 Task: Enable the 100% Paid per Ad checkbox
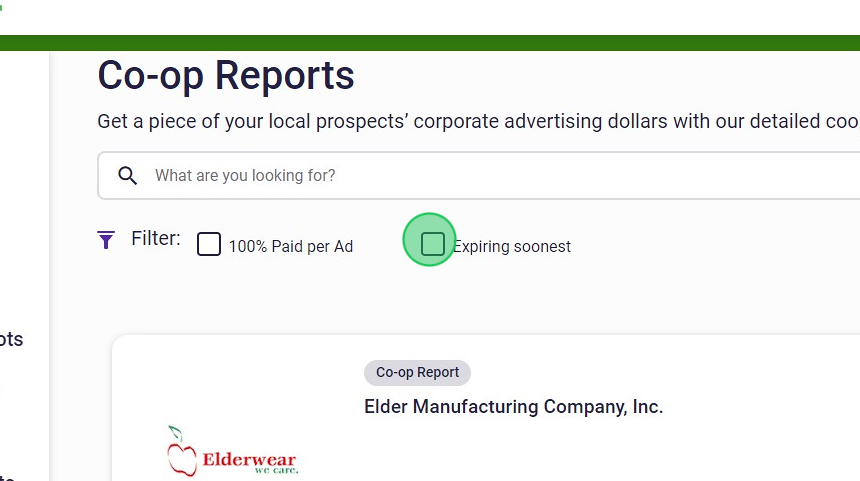[x=208, y=244]
